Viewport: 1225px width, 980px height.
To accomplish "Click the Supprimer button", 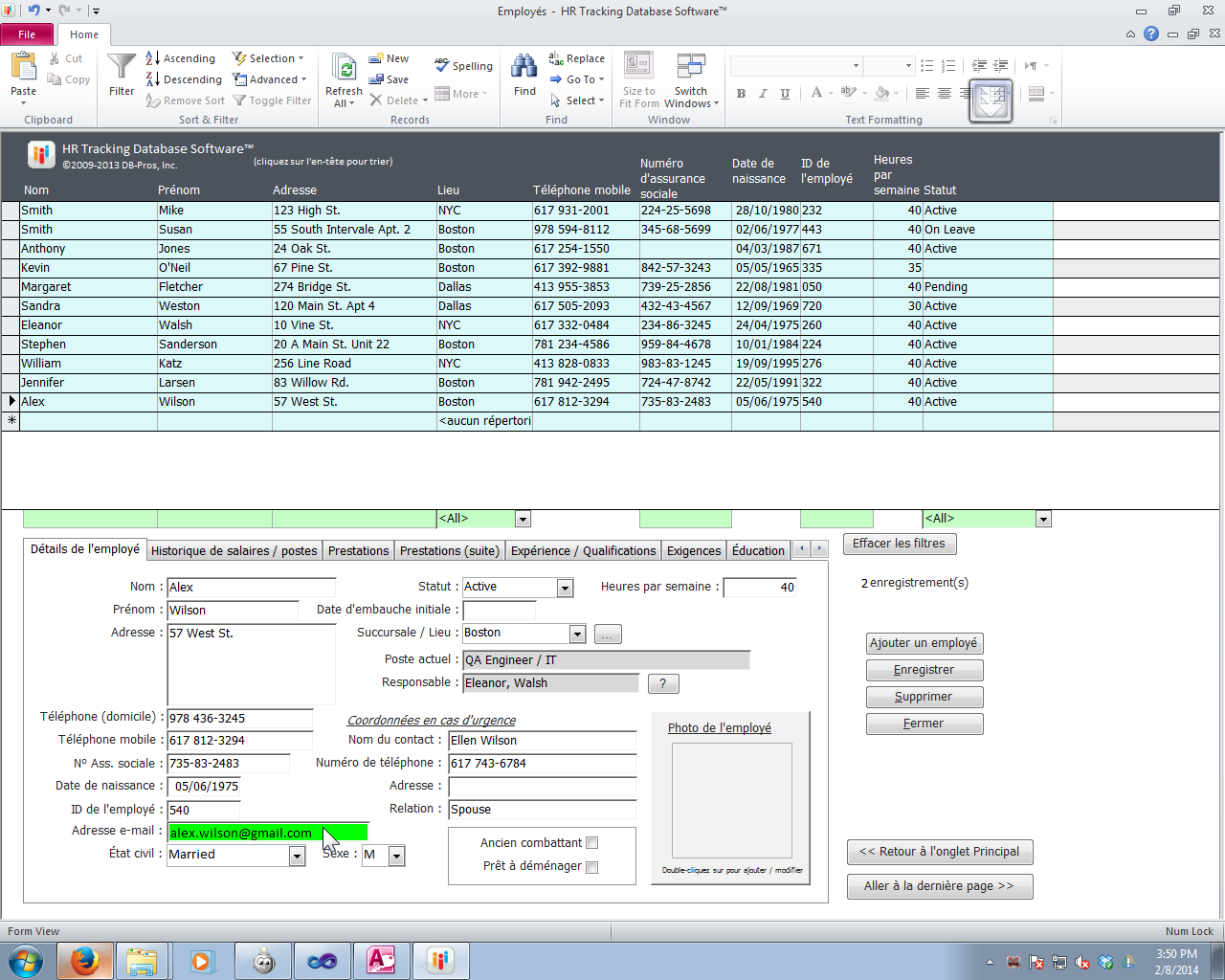I will (x=924, y=697).
